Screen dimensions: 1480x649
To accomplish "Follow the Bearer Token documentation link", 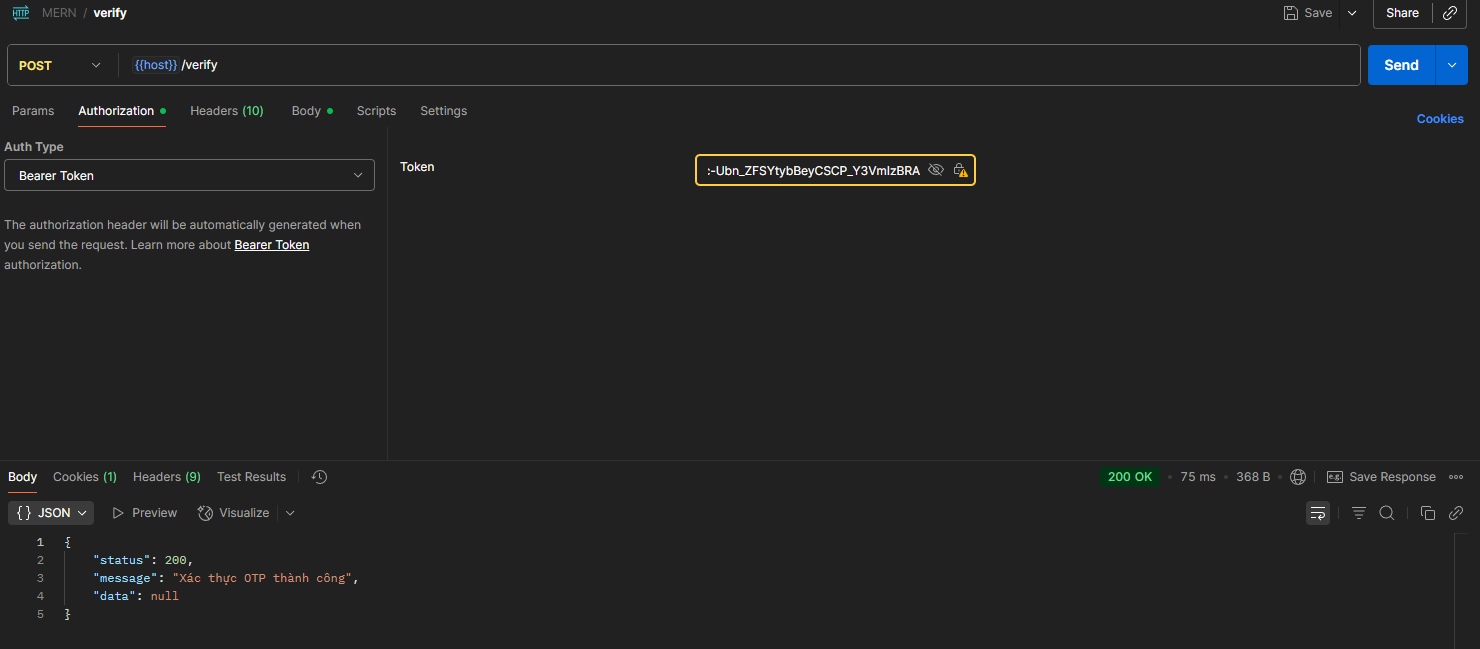I will [271, 245].
